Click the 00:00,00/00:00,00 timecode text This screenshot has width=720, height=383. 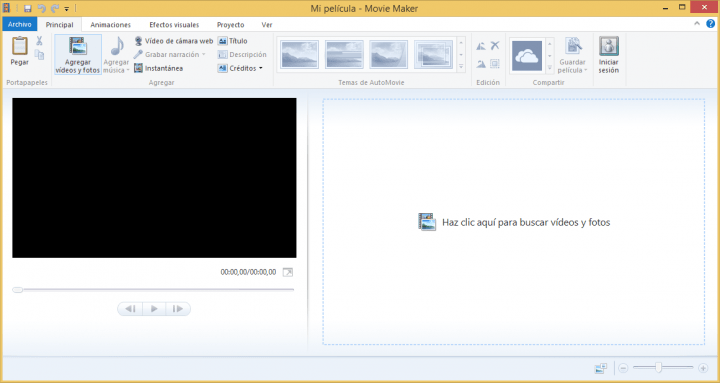click(x=248, y=272)
